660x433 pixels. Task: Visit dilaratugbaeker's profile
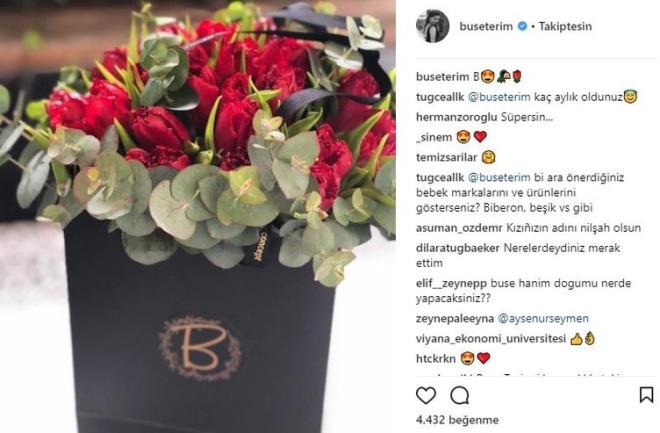[x=458, y=248]
